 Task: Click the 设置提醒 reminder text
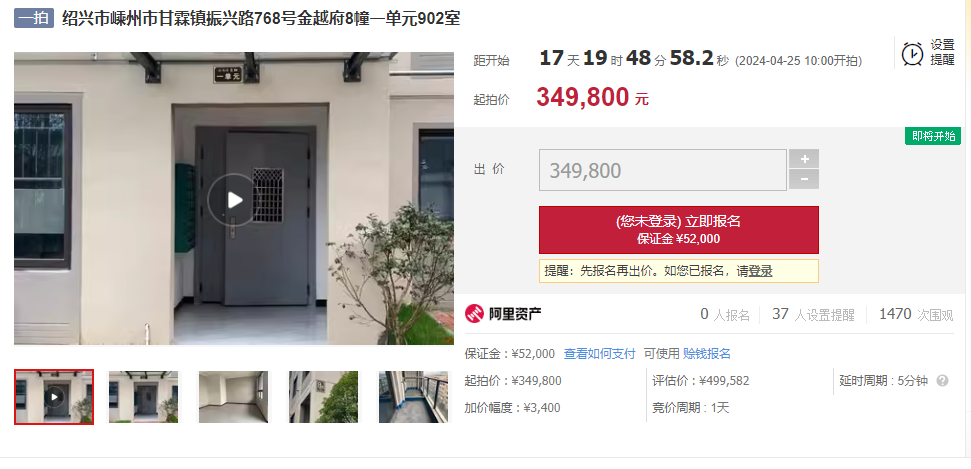tap(943, 53)
